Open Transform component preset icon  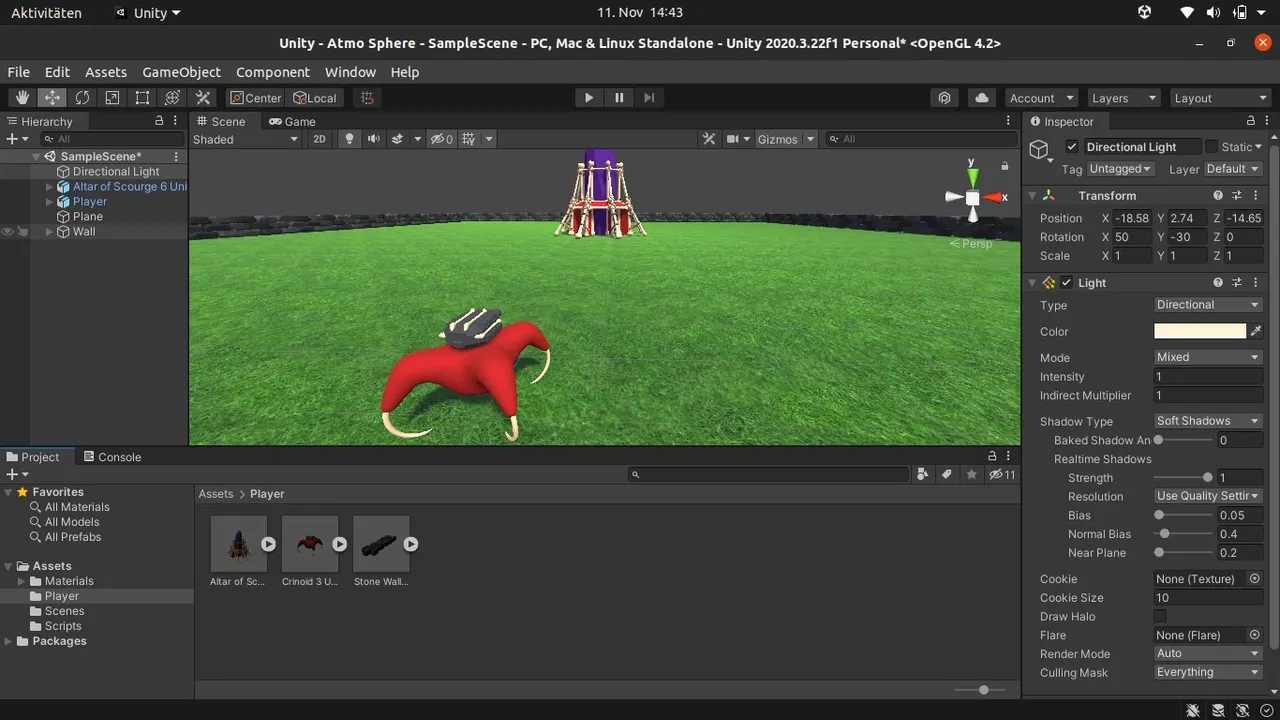(x=1237, y=196)
